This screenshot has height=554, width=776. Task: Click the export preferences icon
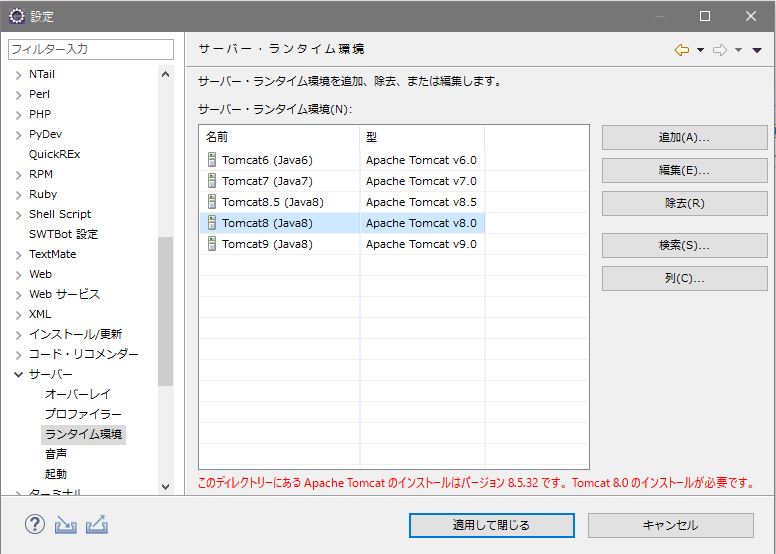pyautogui.click(x=97, y=525)
